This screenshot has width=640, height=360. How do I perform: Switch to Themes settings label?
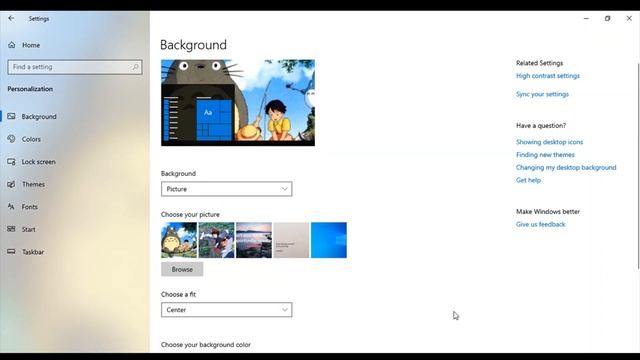(33, 184)
